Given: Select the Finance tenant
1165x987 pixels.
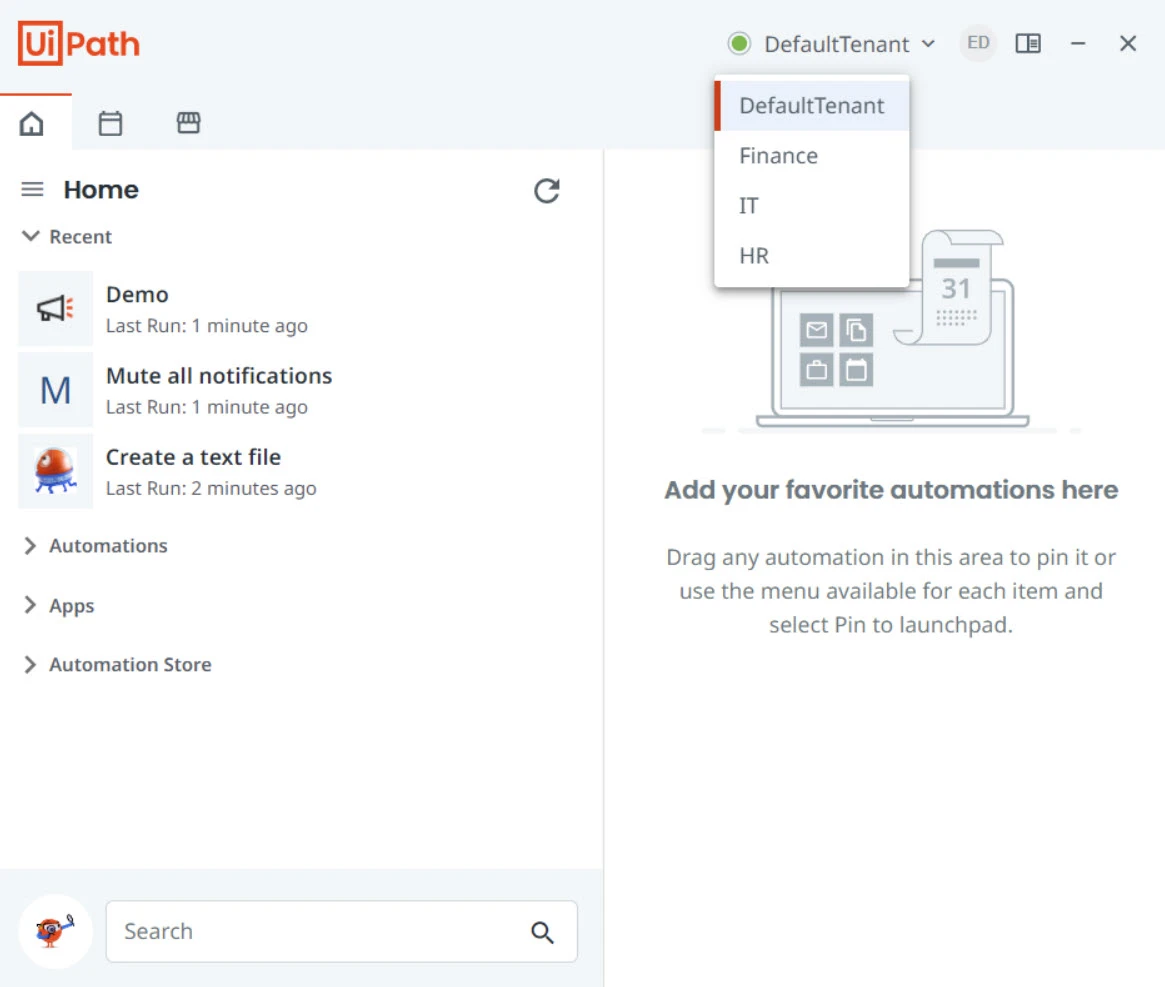Looking at the screenshot, I should tap(811, 156).
